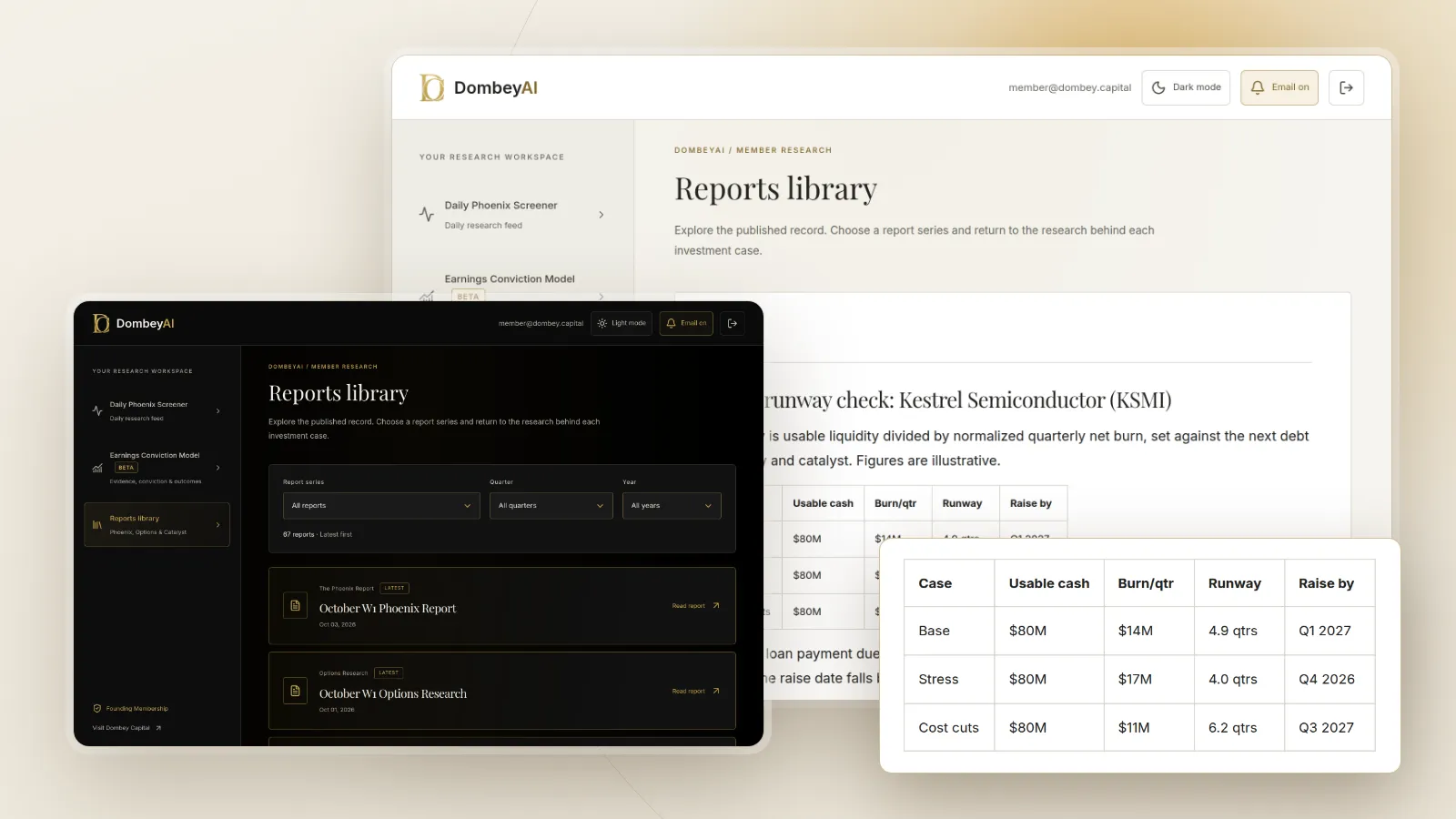Viewport: 1456px width, 819px height.
Task: Open Earnings Conviction Model in the dark sidebar
Action: (x=157, y=468)
